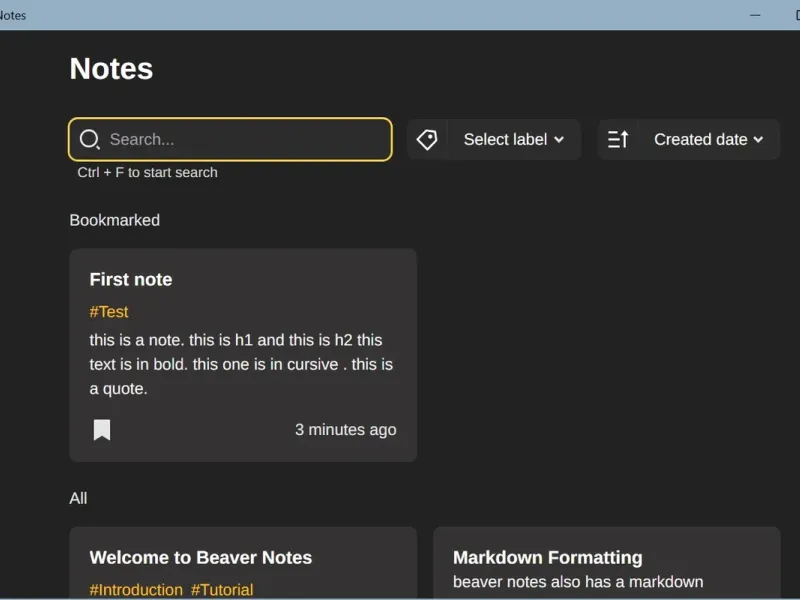800x600 pixels.
Task: Click the chevron next to Select label
Action: coord(559,140)
